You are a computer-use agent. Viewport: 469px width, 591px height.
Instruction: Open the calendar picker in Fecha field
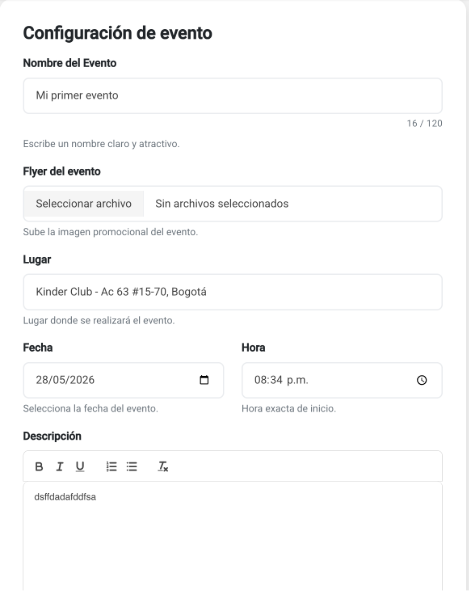tap(204, 380)
